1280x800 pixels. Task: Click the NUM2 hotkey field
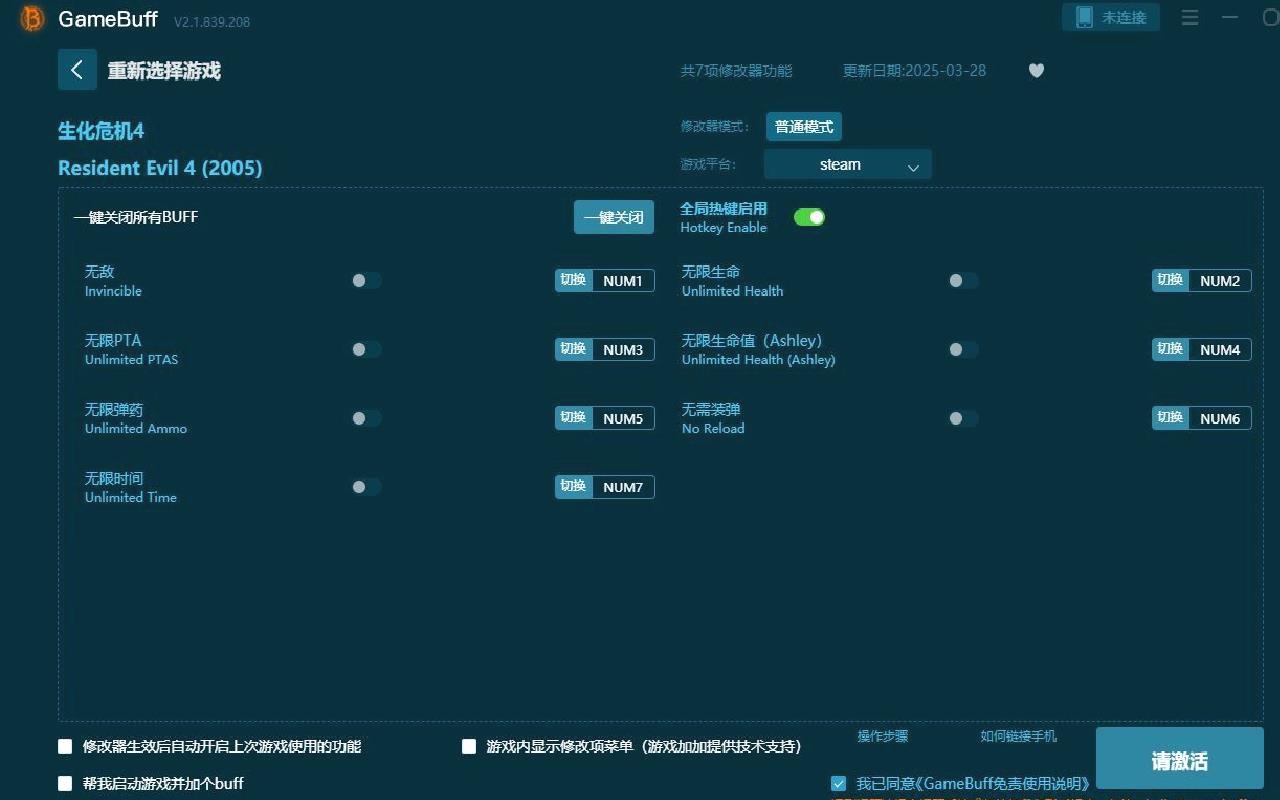[1220, 281]
